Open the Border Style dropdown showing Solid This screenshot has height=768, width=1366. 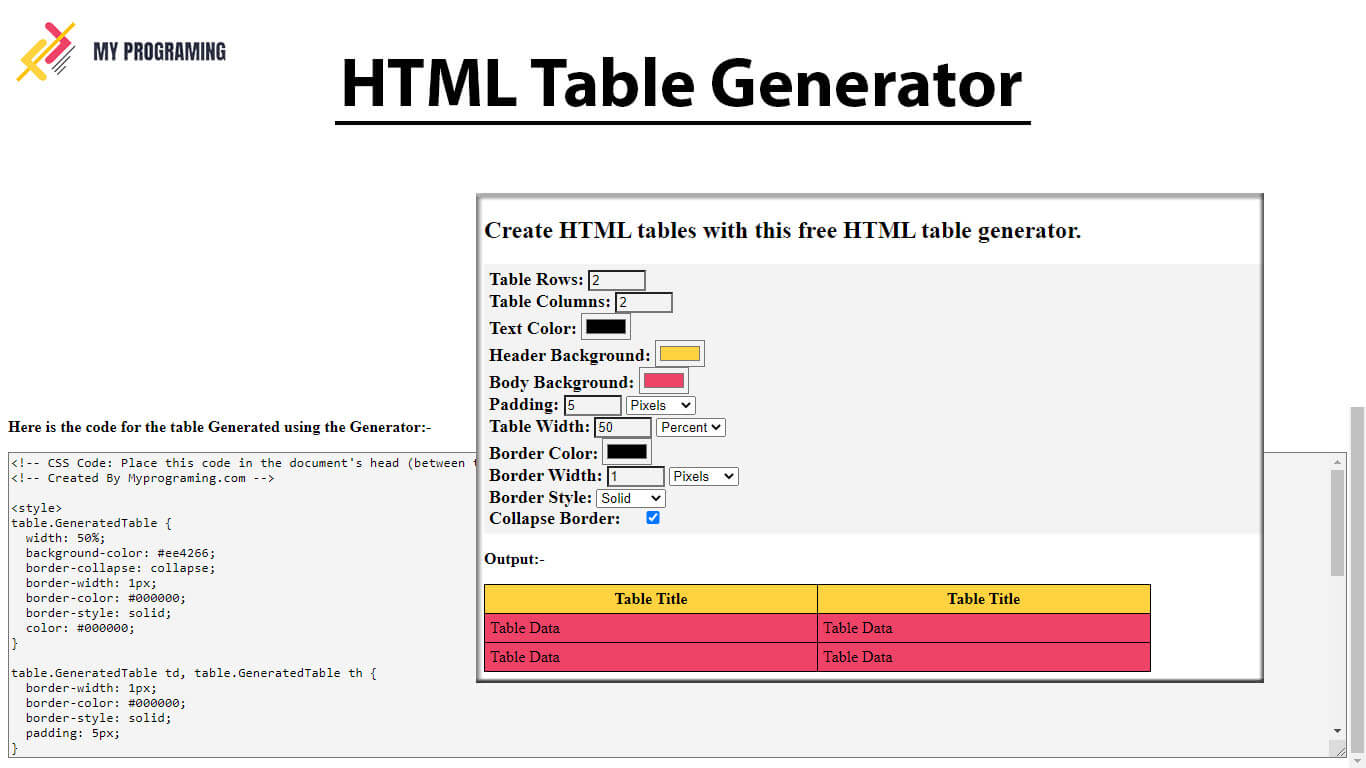click(630, 497)
